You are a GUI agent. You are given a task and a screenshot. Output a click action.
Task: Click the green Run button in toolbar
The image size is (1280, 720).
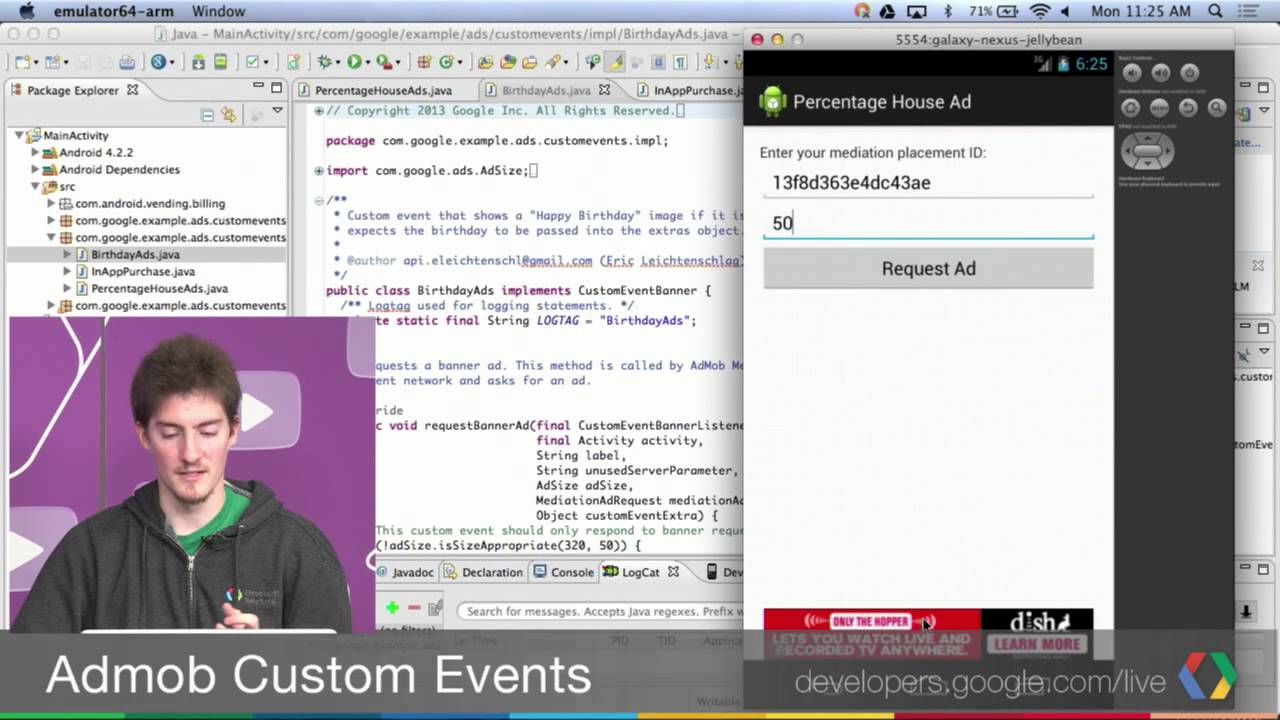pyautogui.click(x=353, y=62)
